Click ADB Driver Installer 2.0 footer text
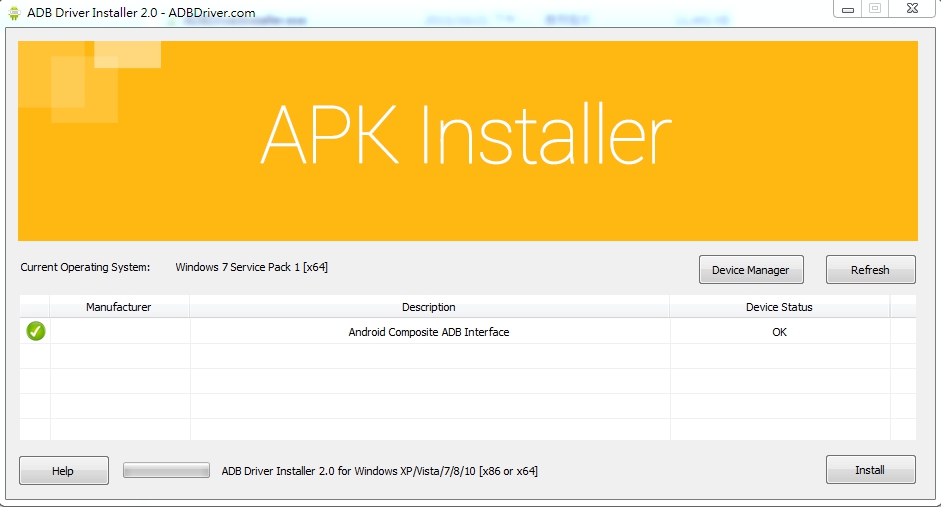The image size is (941, 507). [379, 471]
